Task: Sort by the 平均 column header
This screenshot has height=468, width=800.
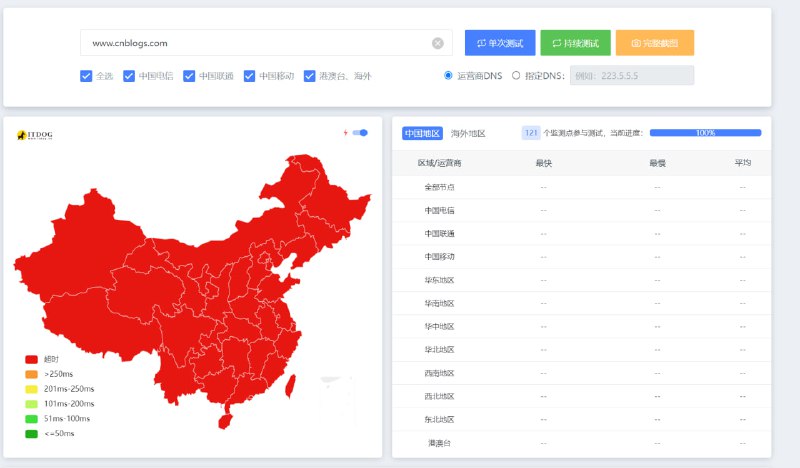Action: coord(742,162)
